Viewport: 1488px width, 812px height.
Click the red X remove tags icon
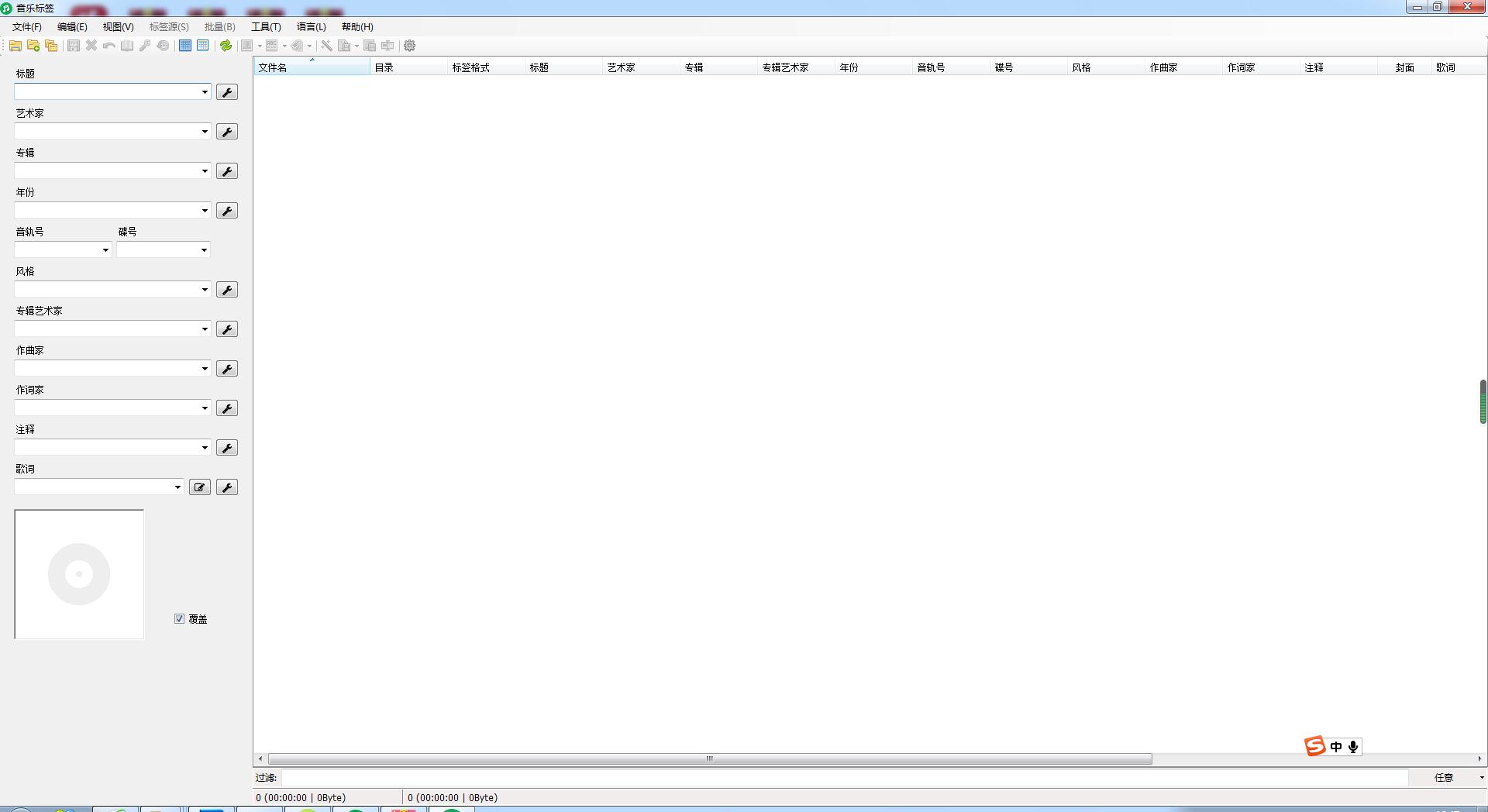click(x=91, y=46)
